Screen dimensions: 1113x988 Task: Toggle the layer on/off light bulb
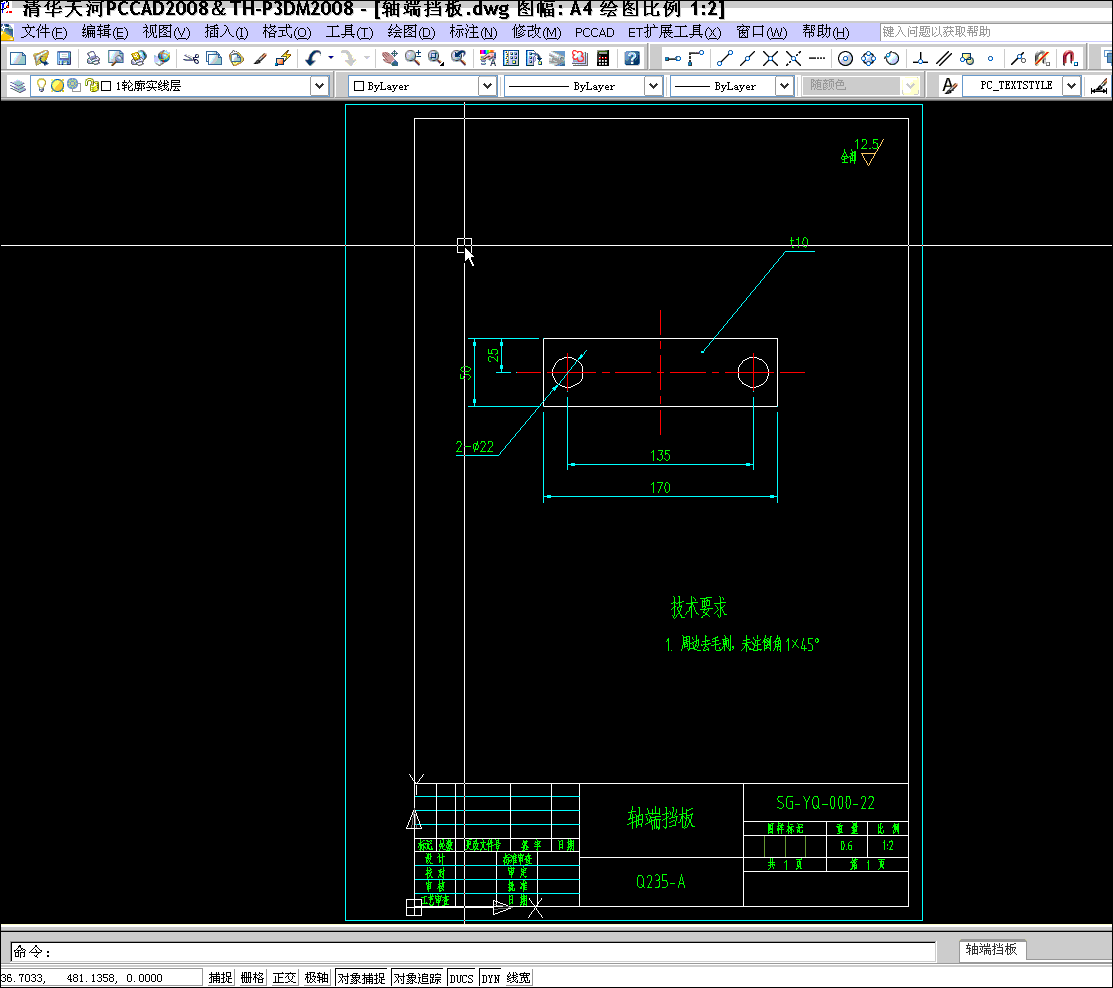click(x=41, y=85)
